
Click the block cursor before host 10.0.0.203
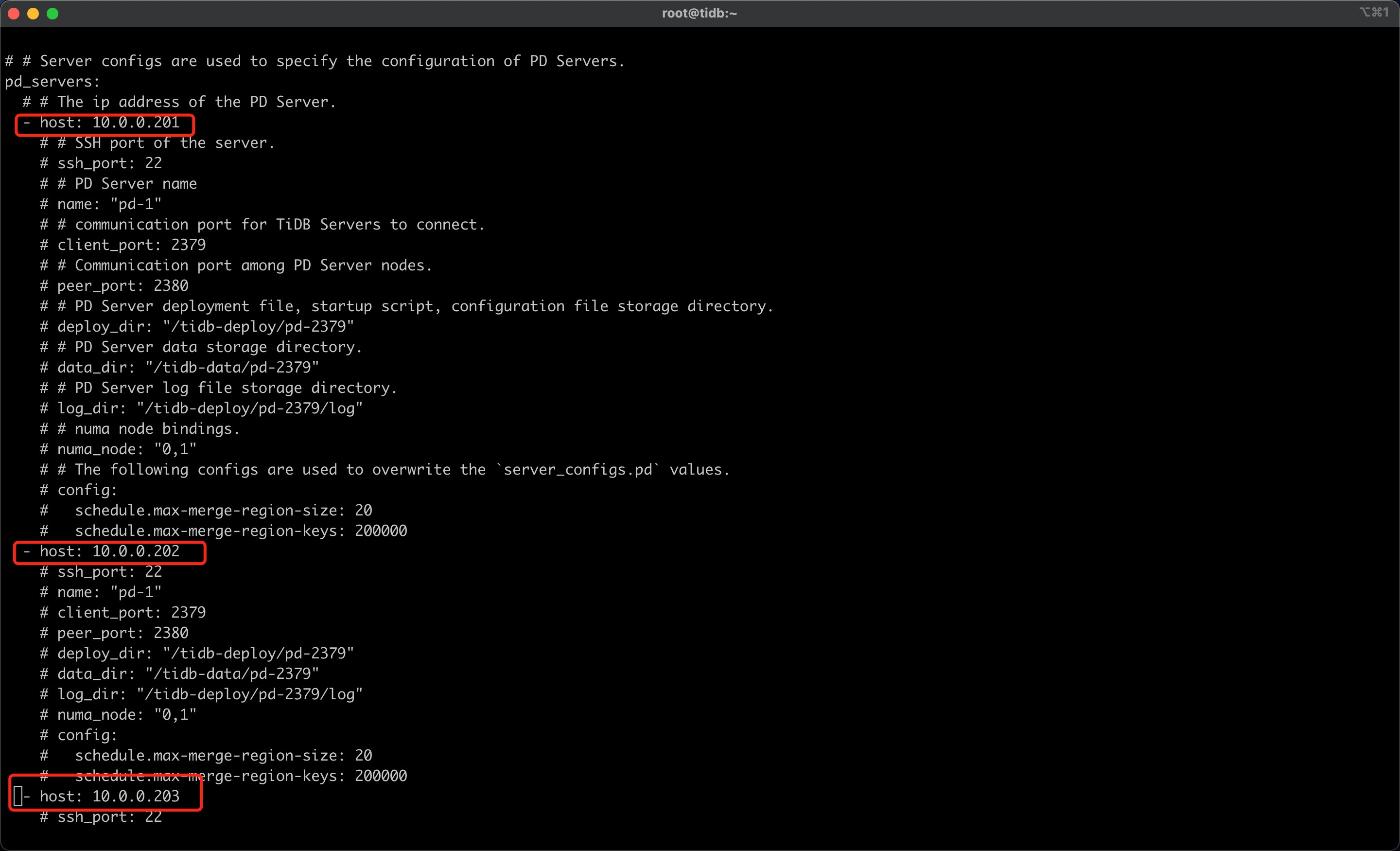point(18,797)
